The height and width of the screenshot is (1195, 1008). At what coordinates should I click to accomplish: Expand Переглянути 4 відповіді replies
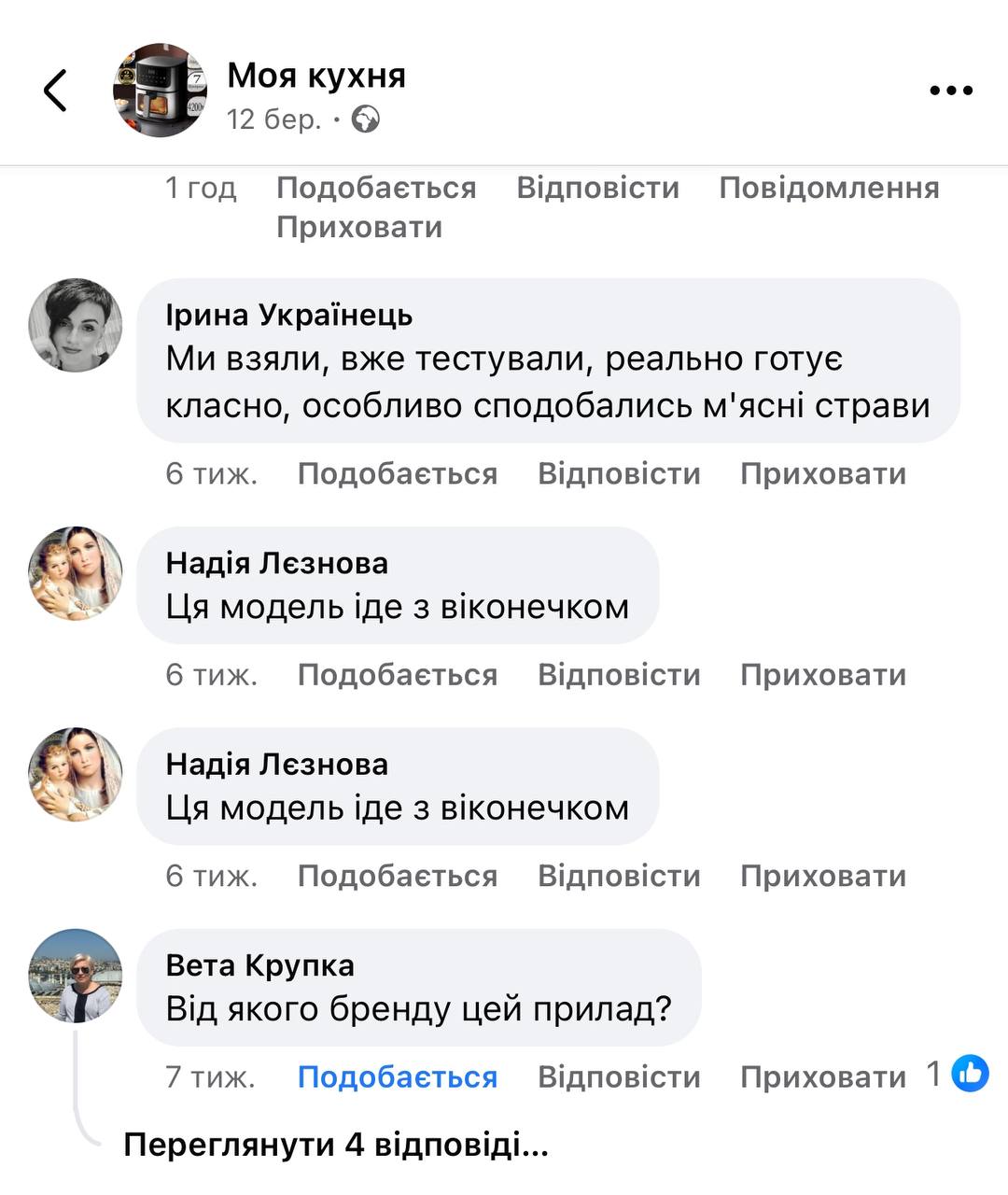tap(335, 1145)
